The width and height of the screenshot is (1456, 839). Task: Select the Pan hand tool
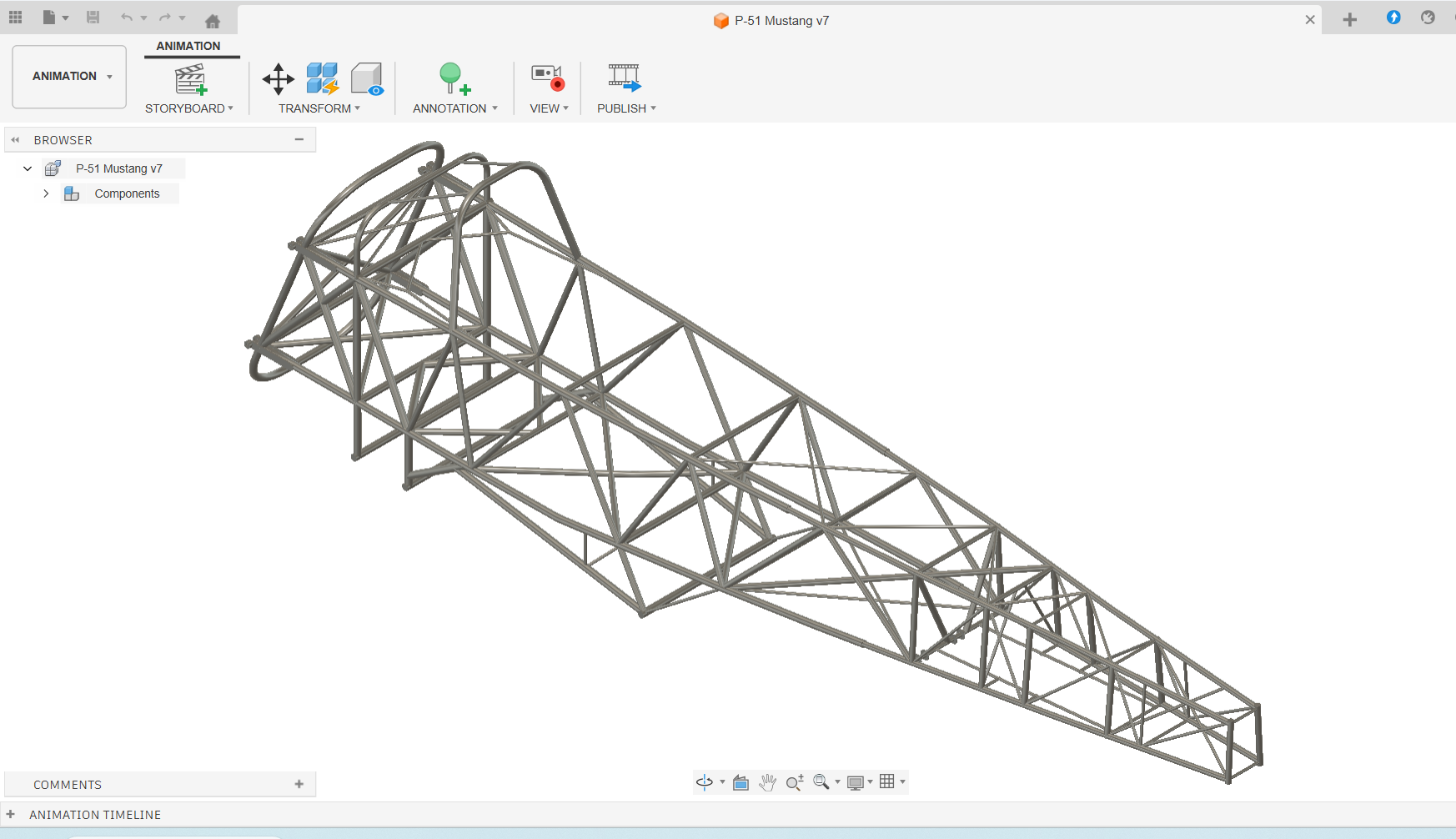point(767,782)
